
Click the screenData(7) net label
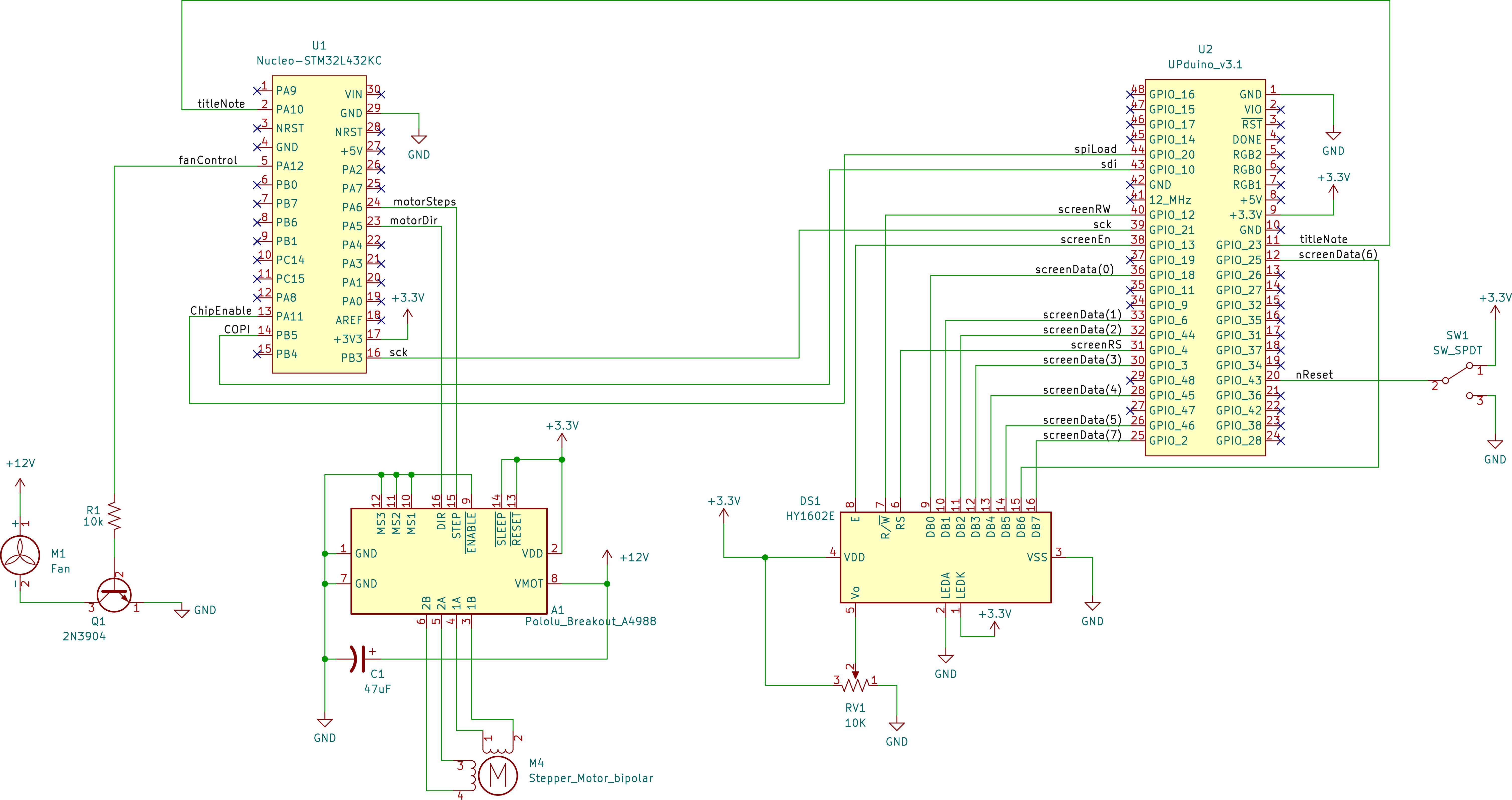(x=1082, y=435)
